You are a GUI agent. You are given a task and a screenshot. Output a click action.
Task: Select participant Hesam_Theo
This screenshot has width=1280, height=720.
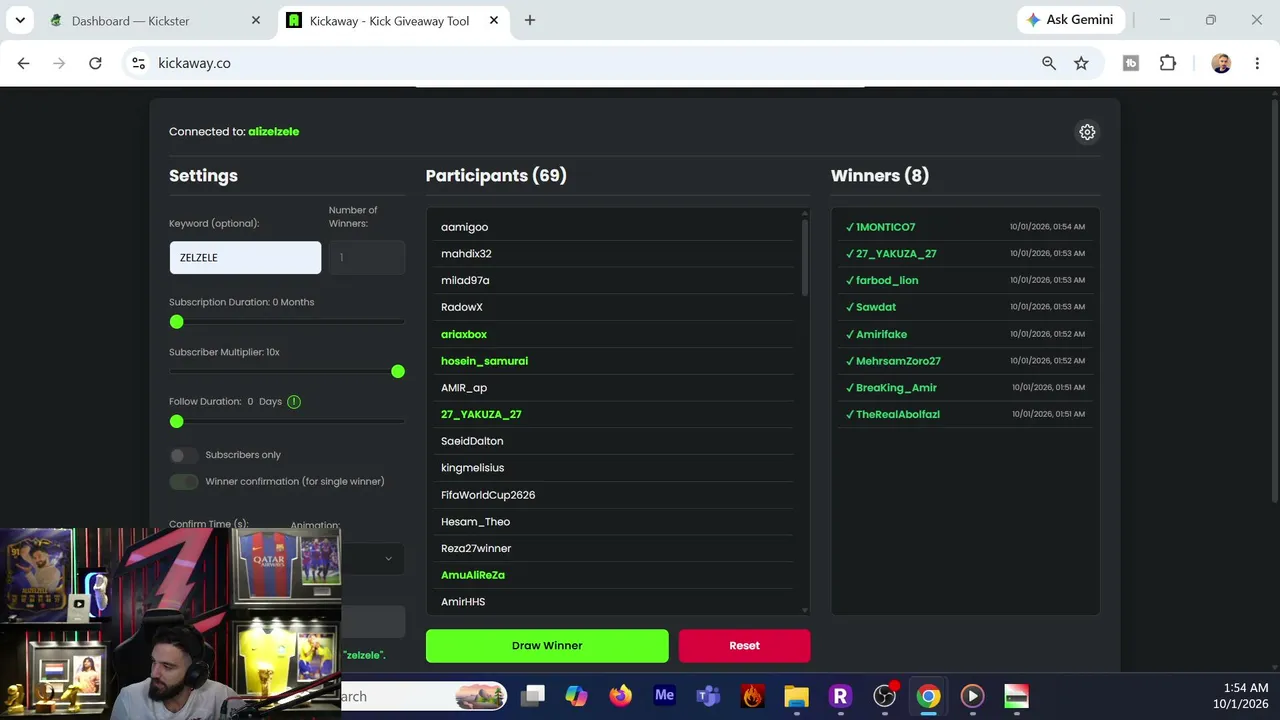point(475,522)
